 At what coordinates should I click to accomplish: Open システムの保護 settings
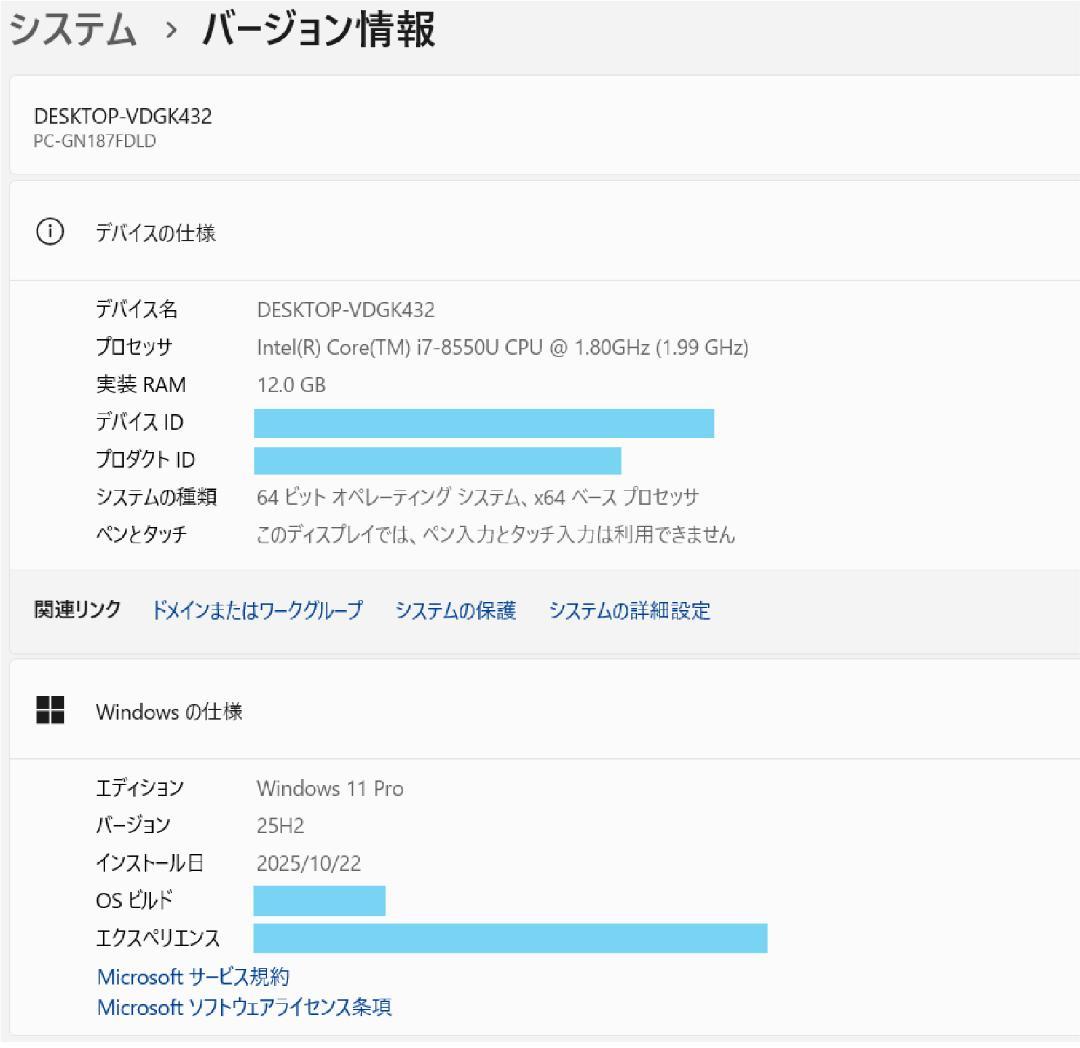[x=457, y=611]
